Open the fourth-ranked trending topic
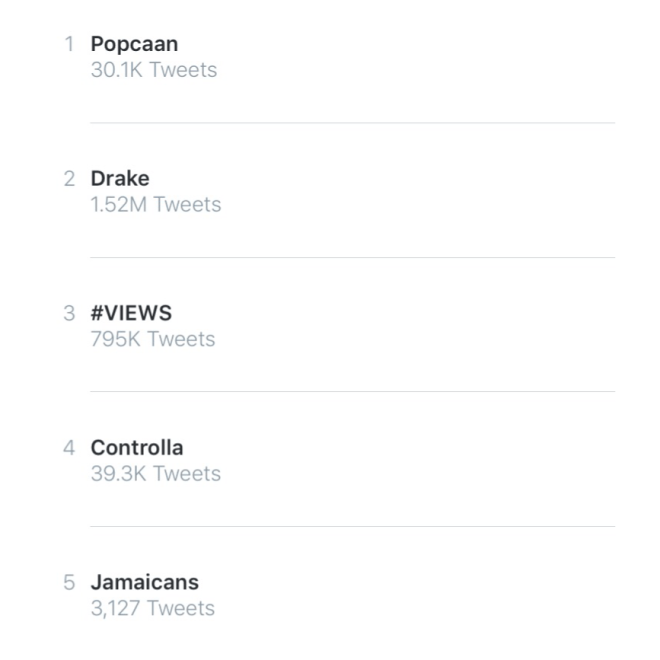Image resolution: width=660 pixels, height=660 pixels. pos(137,447)
